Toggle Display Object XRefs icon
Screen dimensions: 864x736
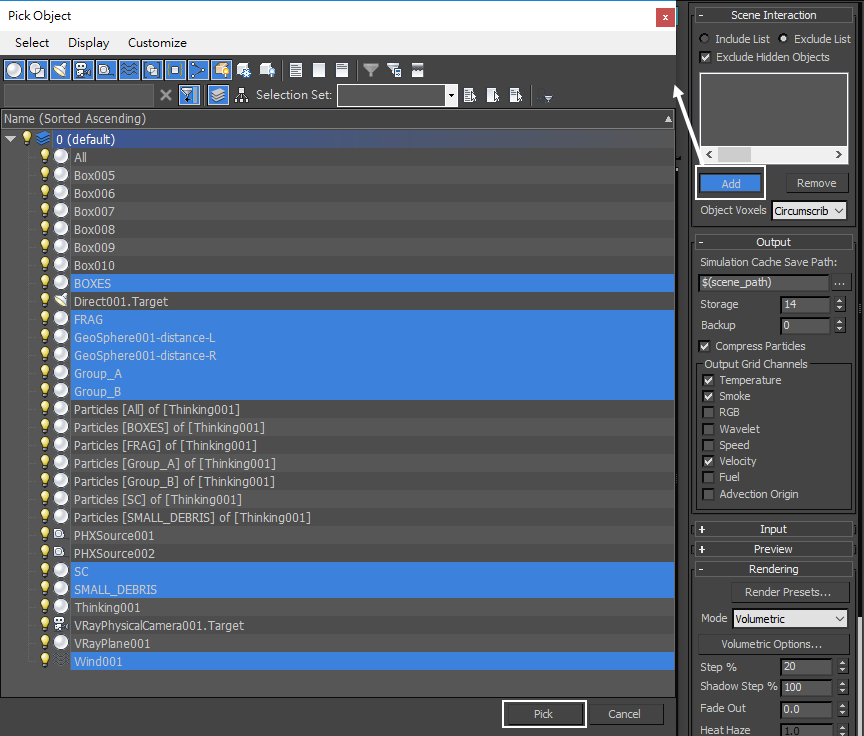coord(175,70)
